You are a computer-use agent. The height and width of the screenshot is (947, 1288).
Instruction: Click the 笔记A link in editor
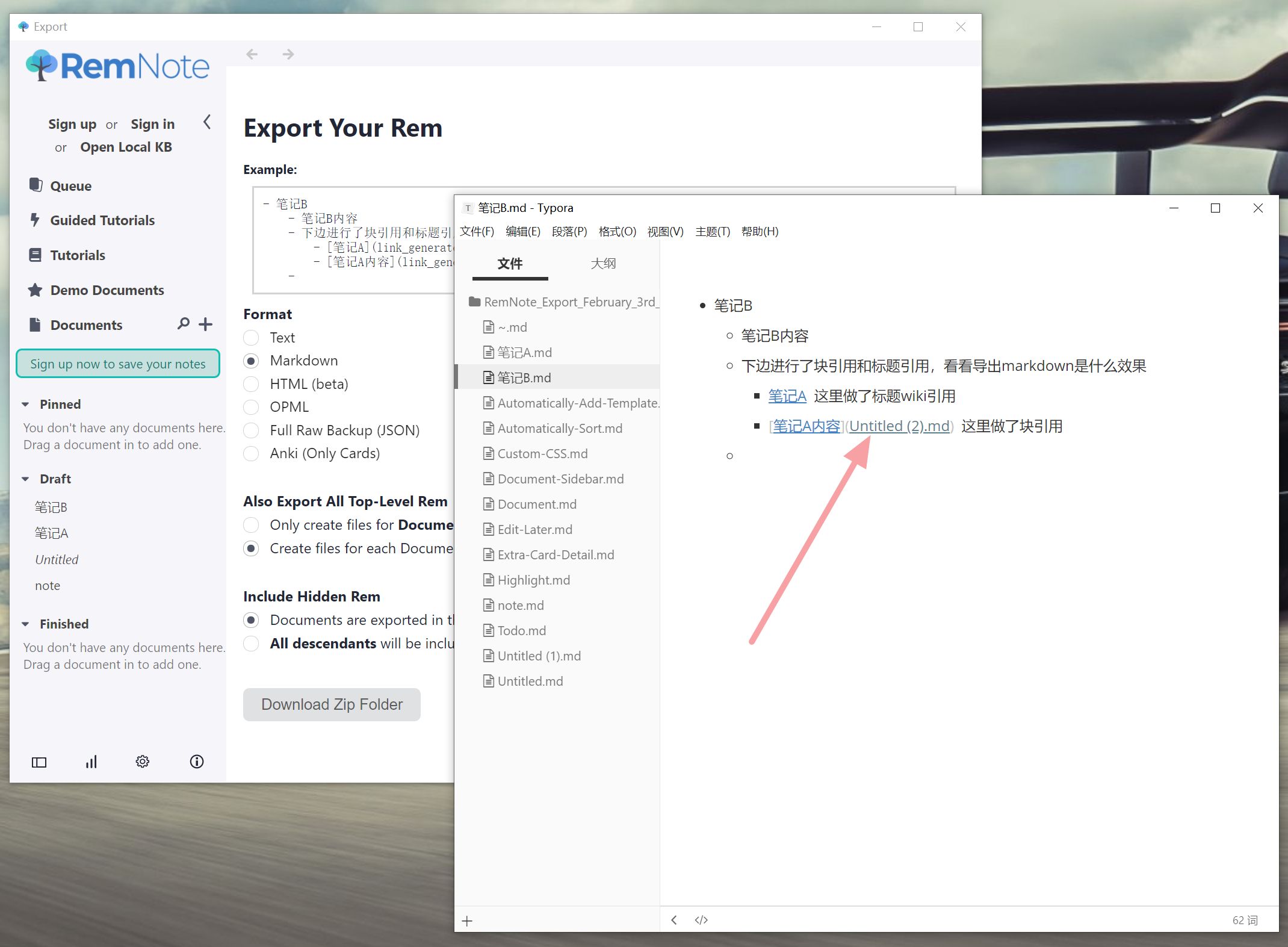[787, 396]
